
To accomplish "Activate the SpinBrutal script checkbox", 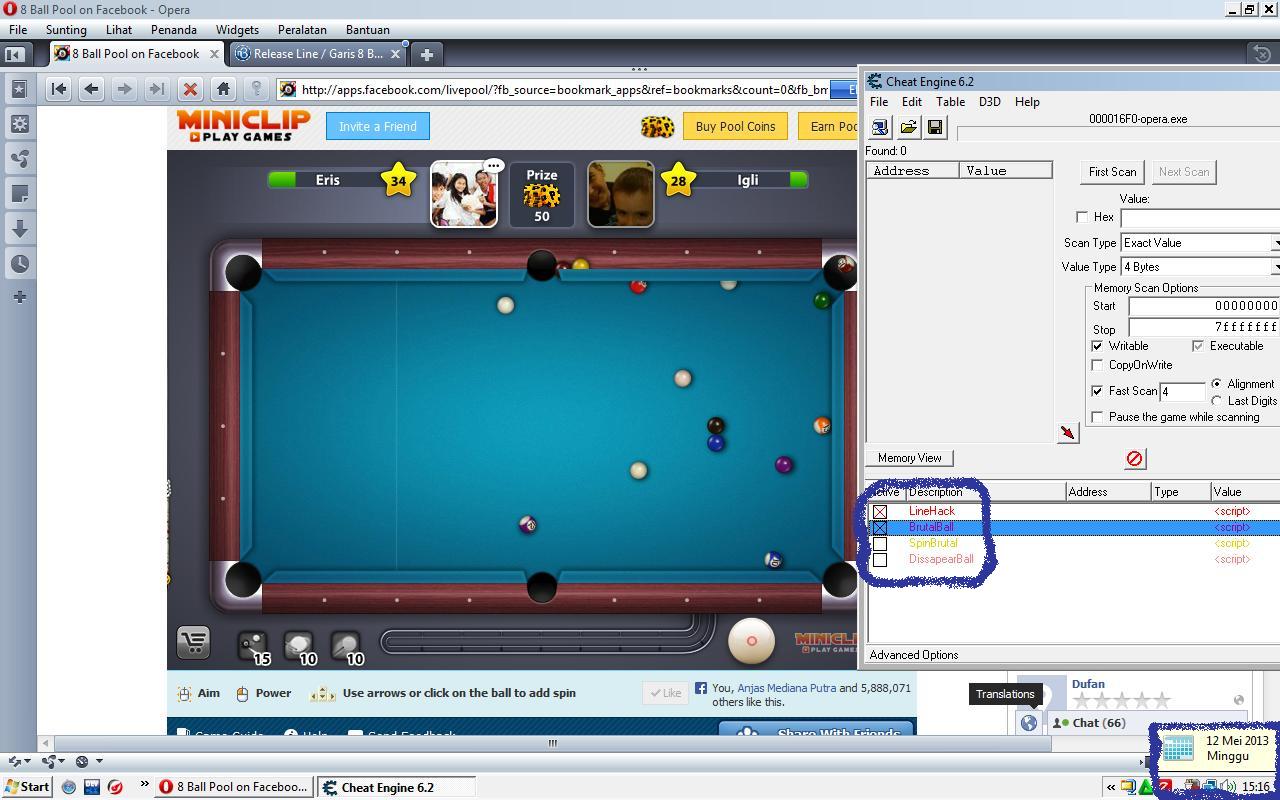I will (880, 544).
